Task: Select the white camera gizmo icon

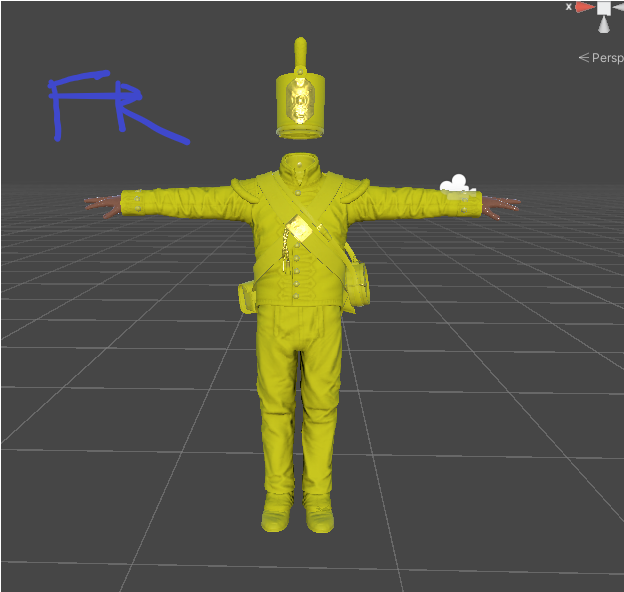Action: [x=458, y=184]
